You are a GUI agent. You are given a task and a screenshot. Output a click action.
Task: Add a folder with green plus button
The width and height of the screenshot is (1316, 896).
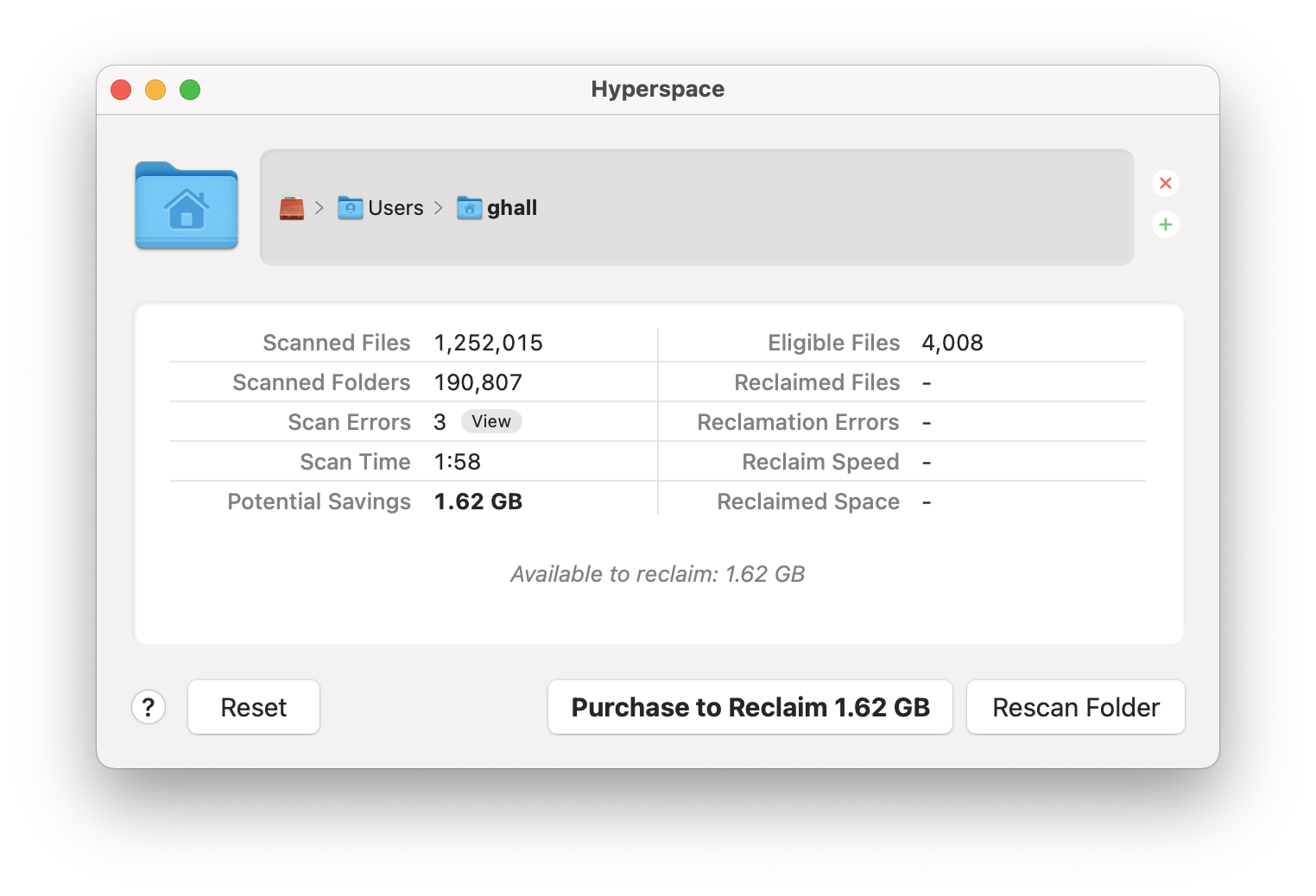pyautogui.click(x=1166, y=224)
